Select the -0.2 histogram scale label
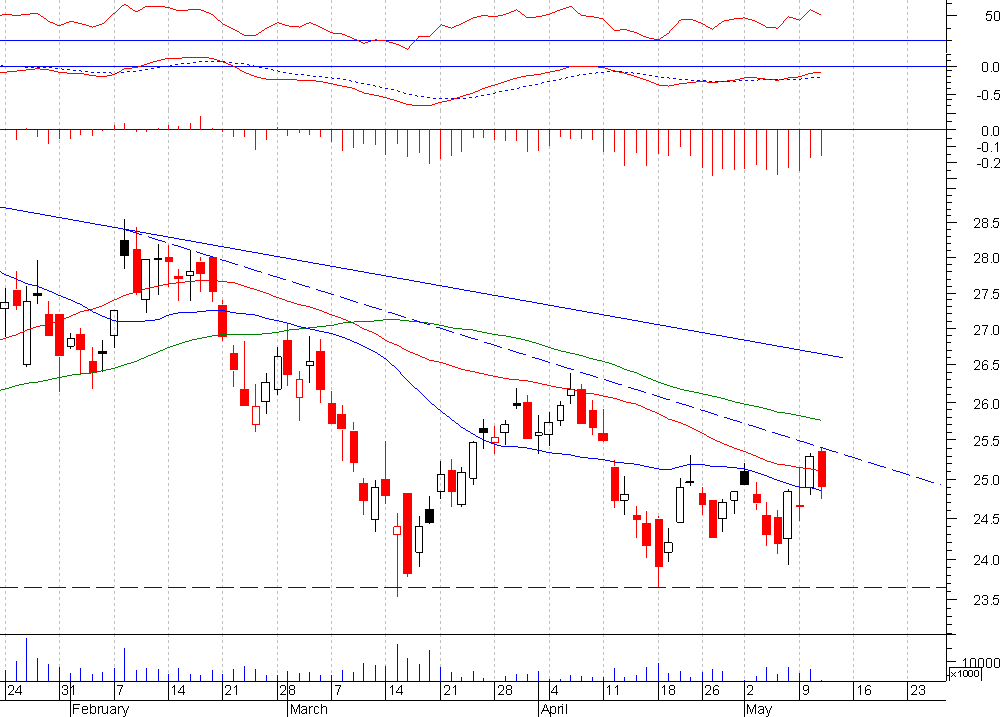The height and width of the screenshot is (717, 1004). (989, 163)
